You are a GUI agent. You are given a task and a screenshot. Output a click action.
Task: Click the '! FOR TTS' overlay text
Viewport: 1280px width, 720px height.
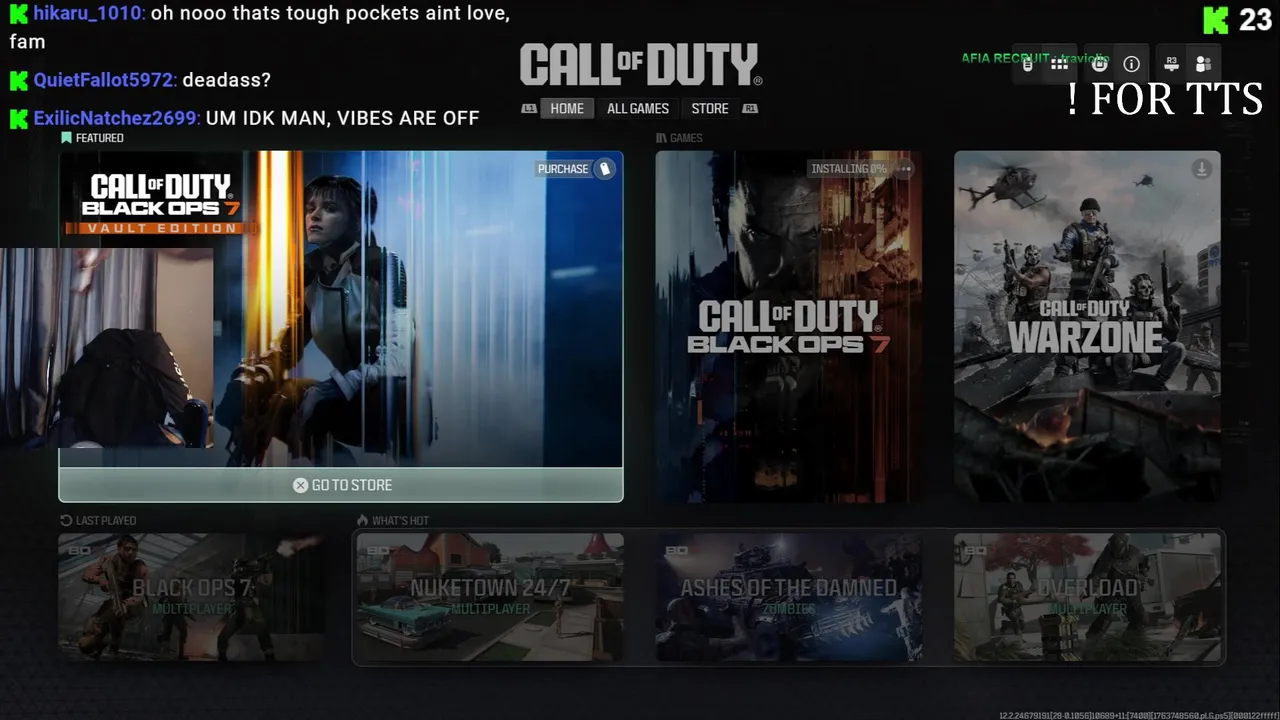point(1165,99)
